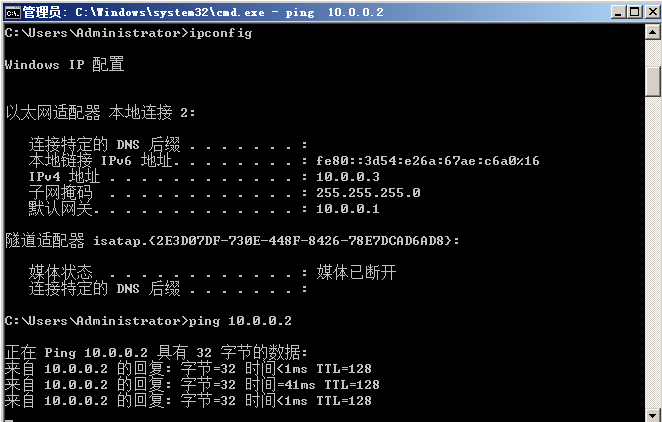The width and height of the screenshot is (662, 422).
Task: Click the 'ping 10.0.0.2' command line
Action: pos(148,321)
